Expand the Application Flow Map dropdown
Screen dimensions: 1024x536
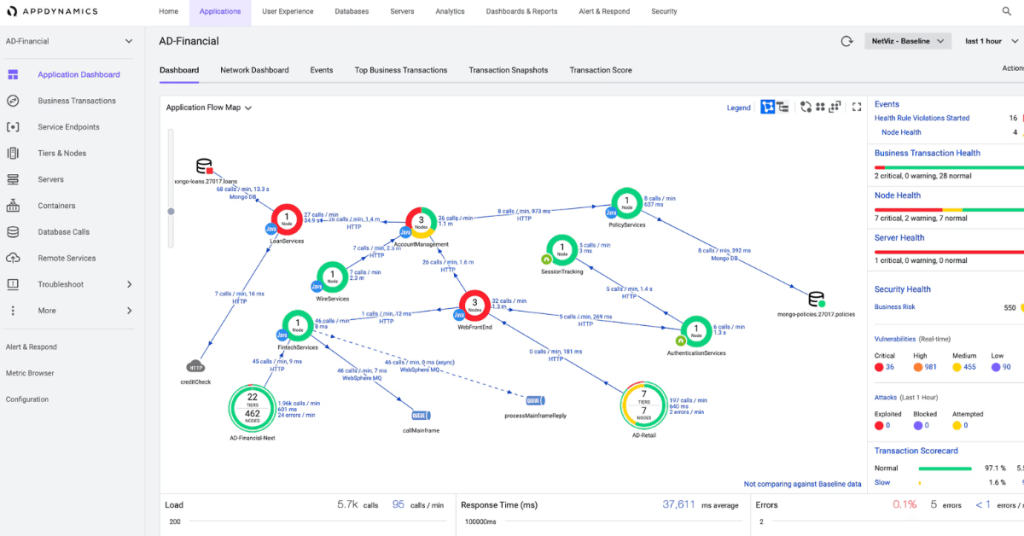point(209,108)
